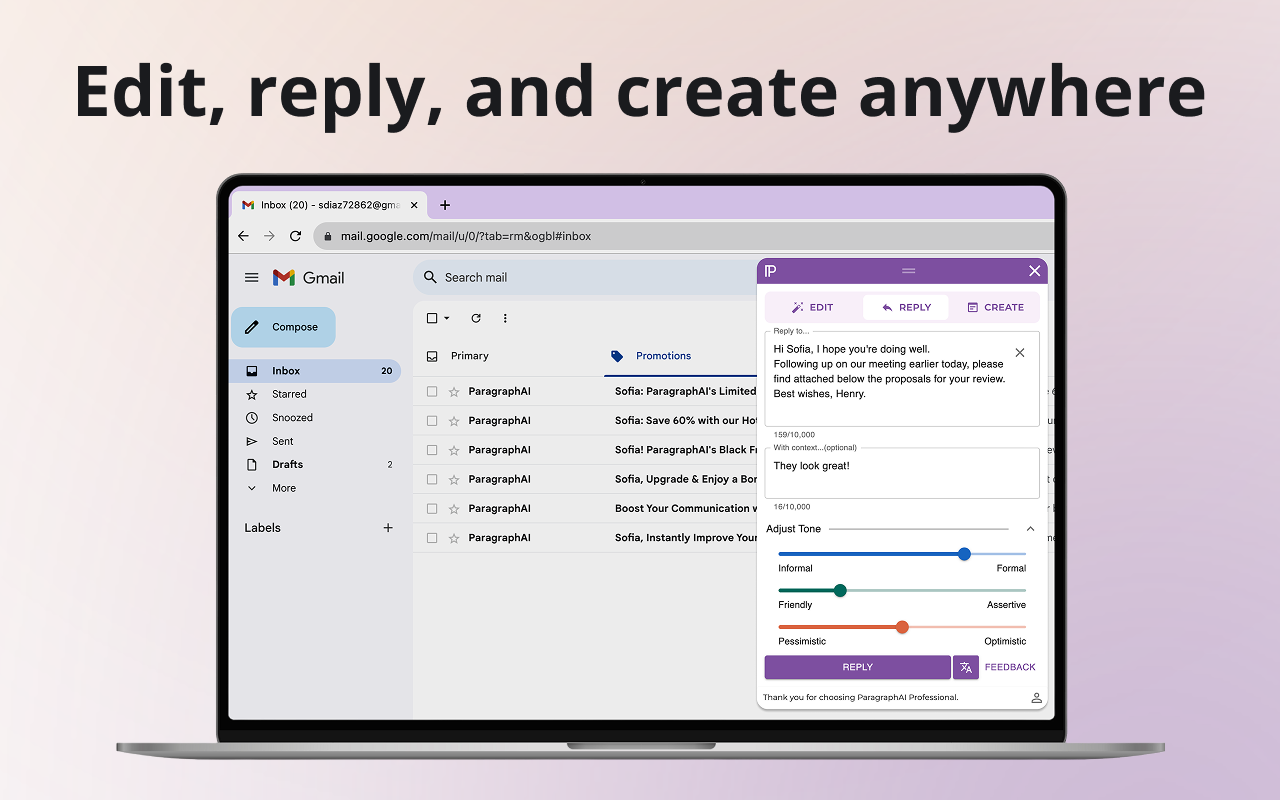Star the Boost Your Communication email
The width and height of the screenshot is (1280, 800).
(x=454, y=509)
